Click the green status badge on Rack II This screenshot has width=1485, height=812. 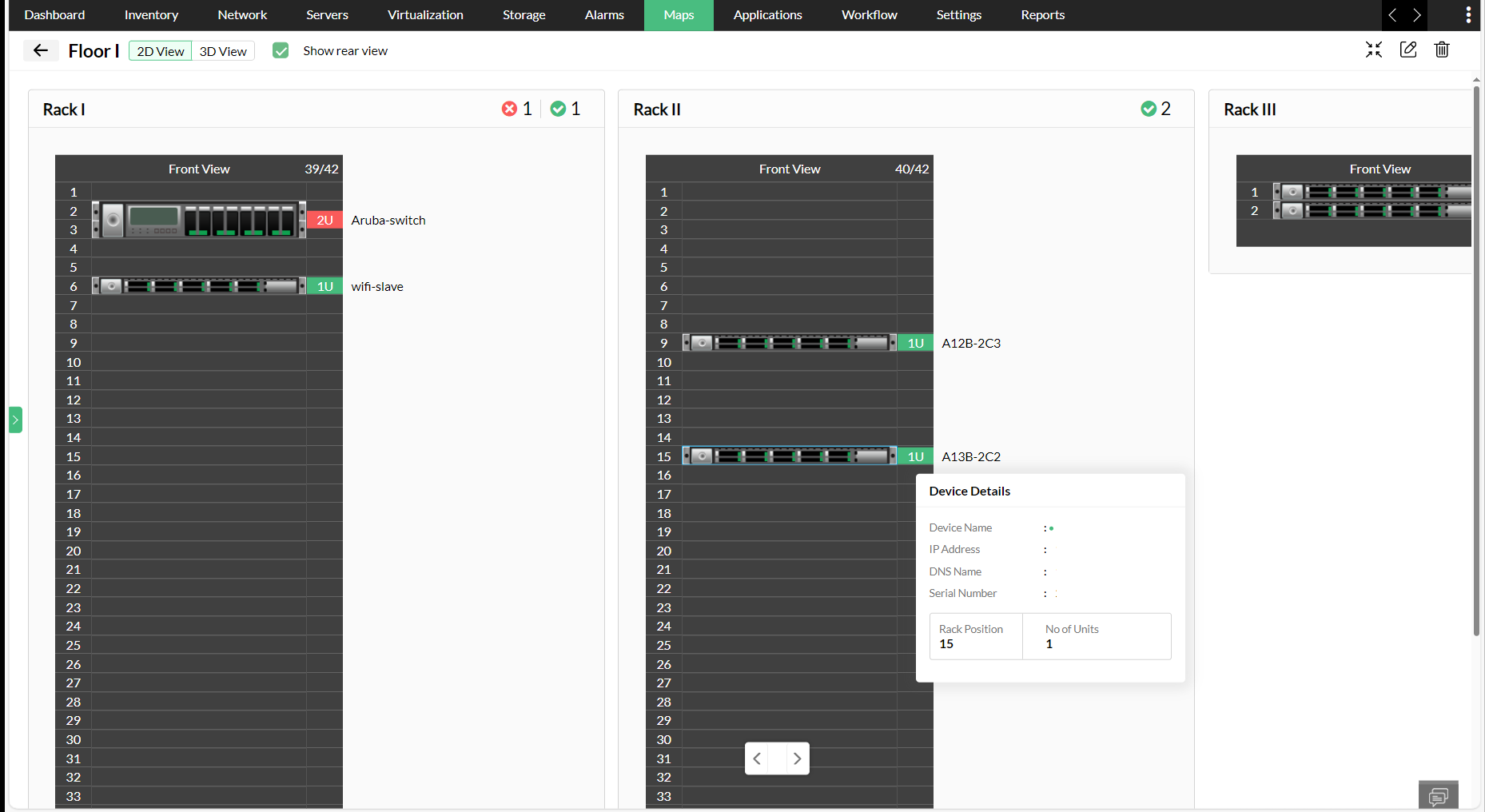click(x=1149, y=109)
